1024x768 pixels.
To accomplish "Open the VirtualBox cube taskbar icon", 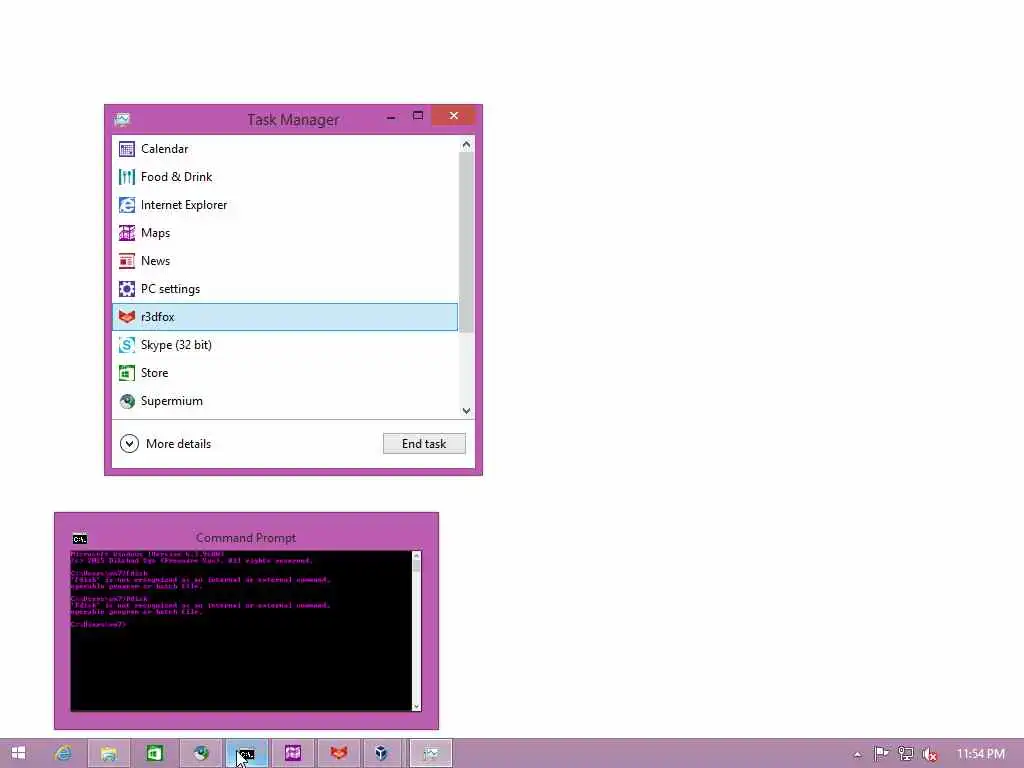I will coord(381,754).
